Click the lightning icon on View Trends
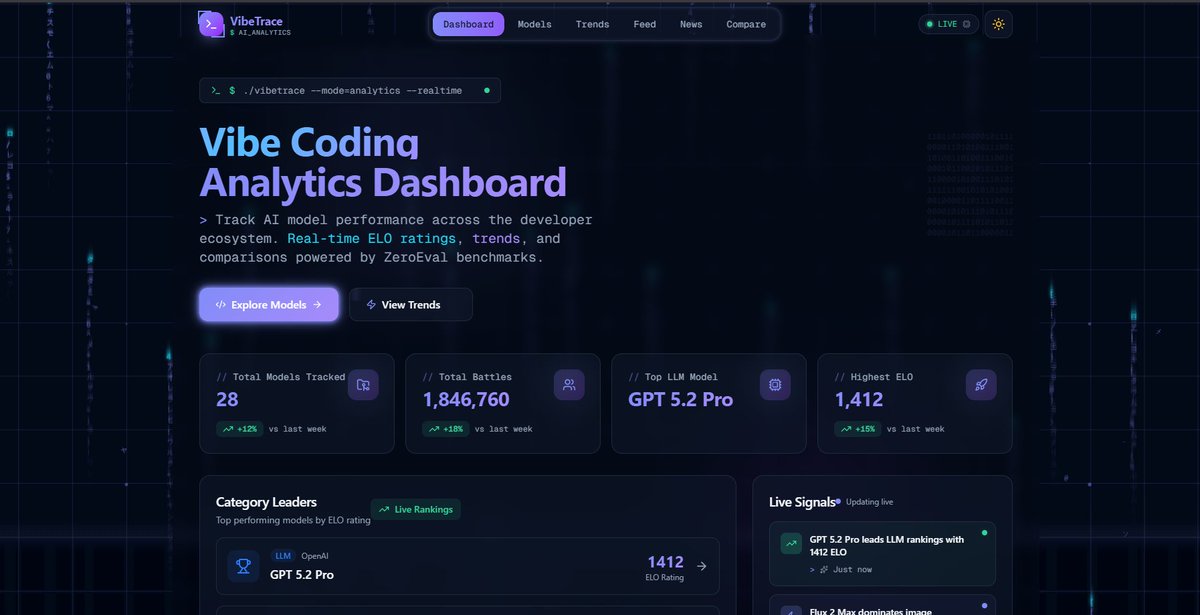The width and height of the screenshot is (1200, 615). point(371,305)
